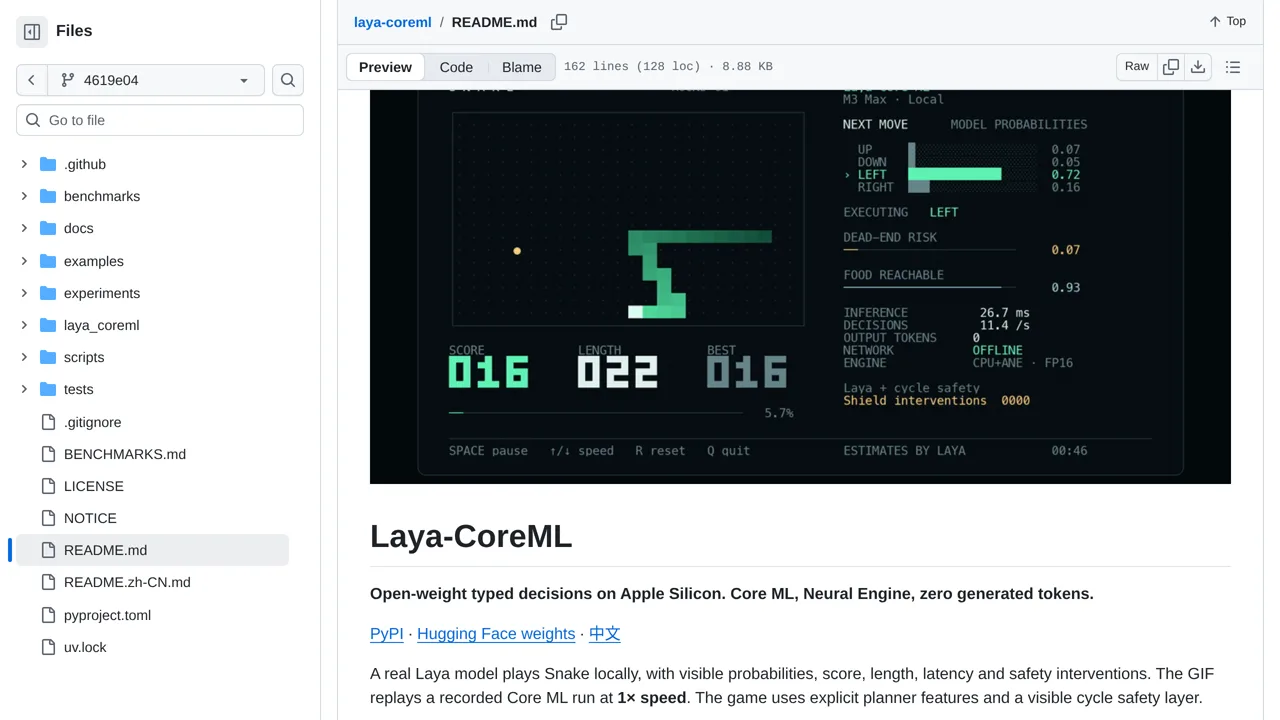Click the .gitignore file icon

48,422
